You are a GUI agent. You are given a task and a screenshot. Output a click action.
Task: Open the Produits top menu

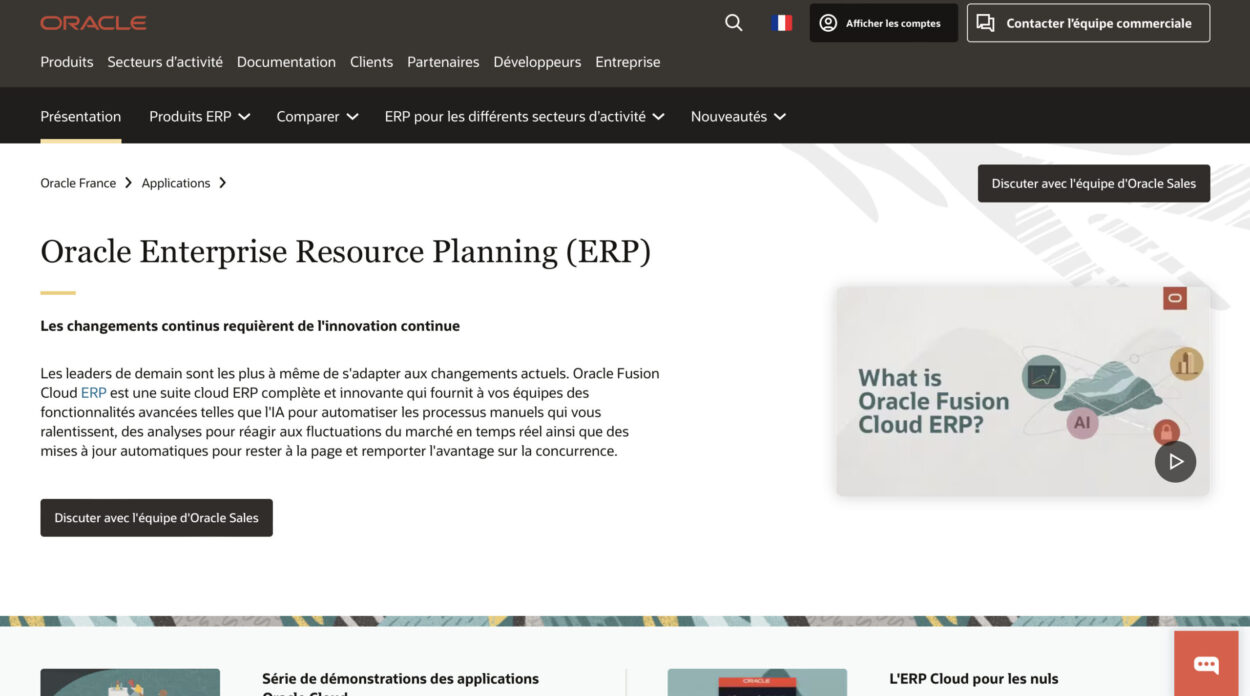coord(66,62)
